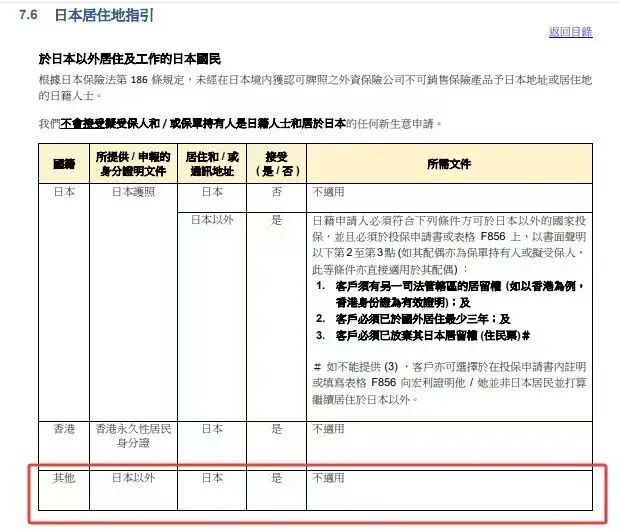This screenshot has height=532, width=620.
Task: Click the 香港 nationality cell
Action: (x=64, y=428)
